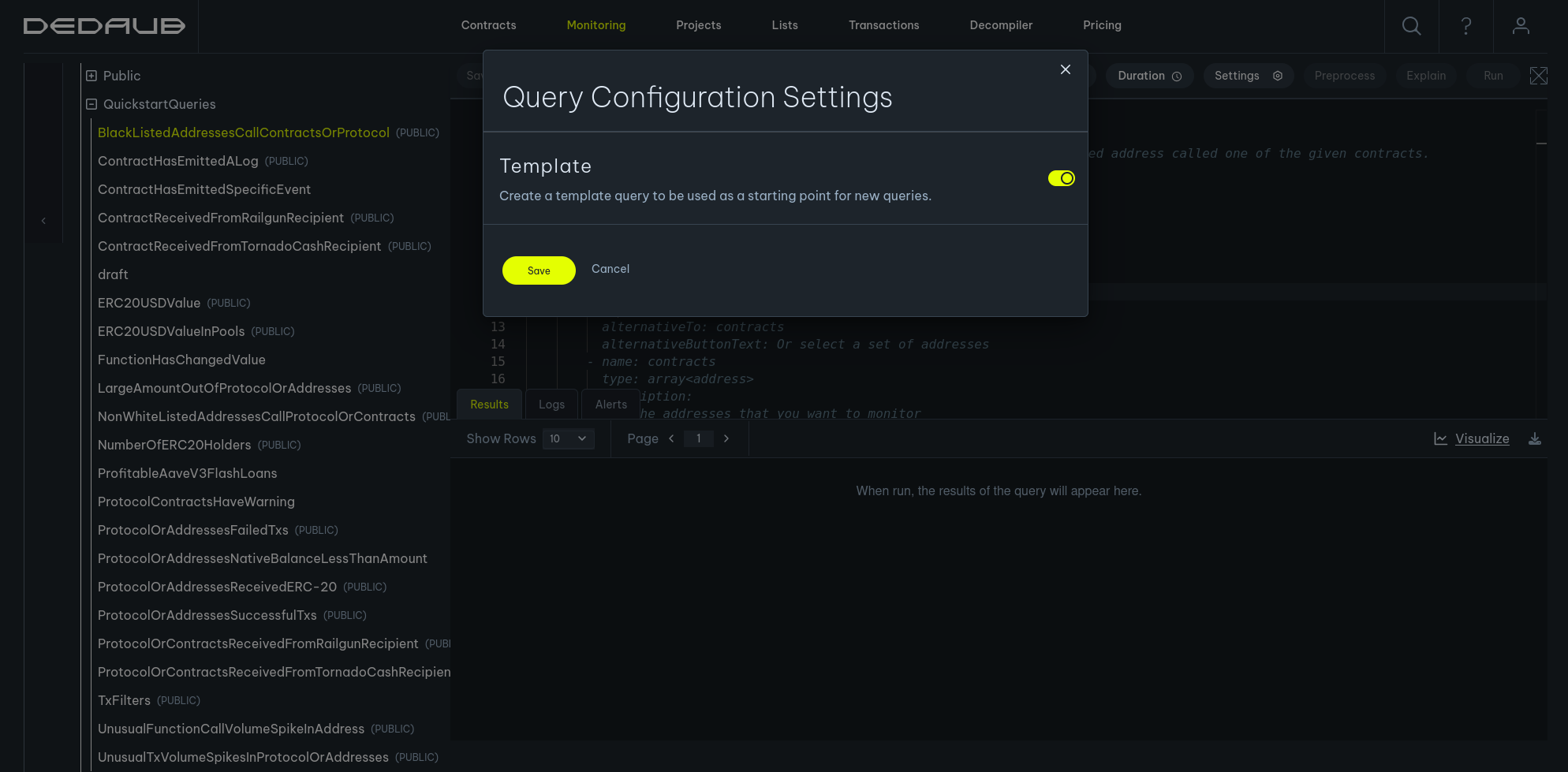Viewport: 1568px width, 772px height.
Task: Click Cancel in the settings dialog
Action: pyautogui.click(x=610, y=269)
